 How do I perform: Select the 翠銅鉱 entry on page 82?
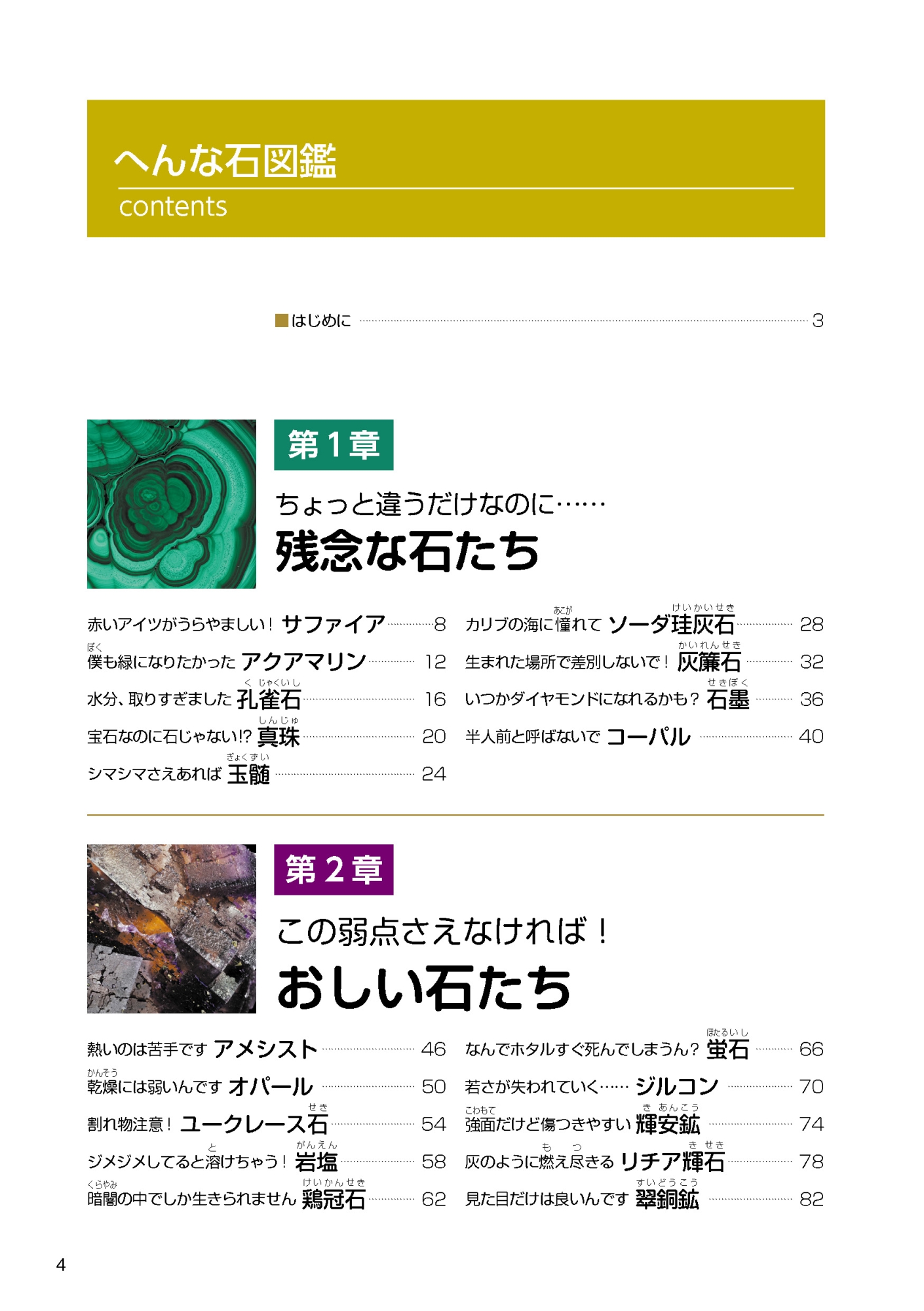tap(644, 1196)
